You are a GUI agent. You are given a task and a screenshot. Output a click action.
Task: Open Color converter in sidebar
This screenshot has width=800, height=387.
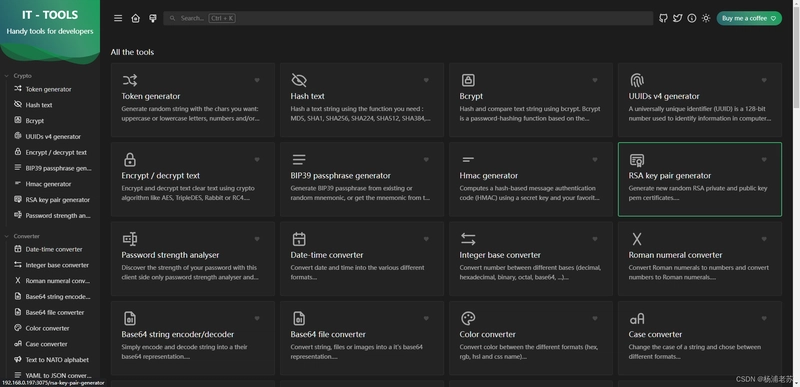coord(47,328)
